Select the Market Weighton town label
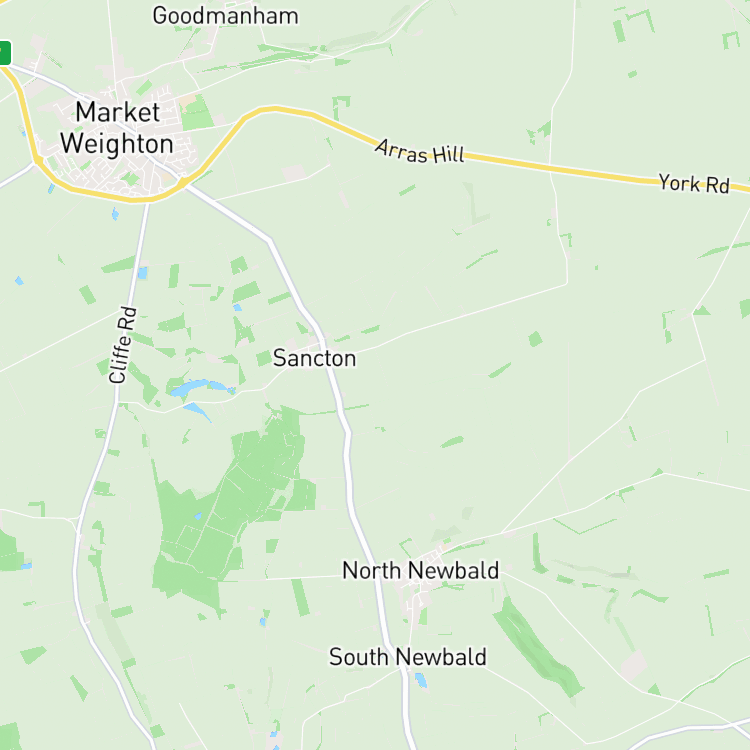Viewport: 750px width, 750px height. click(117, 128)
